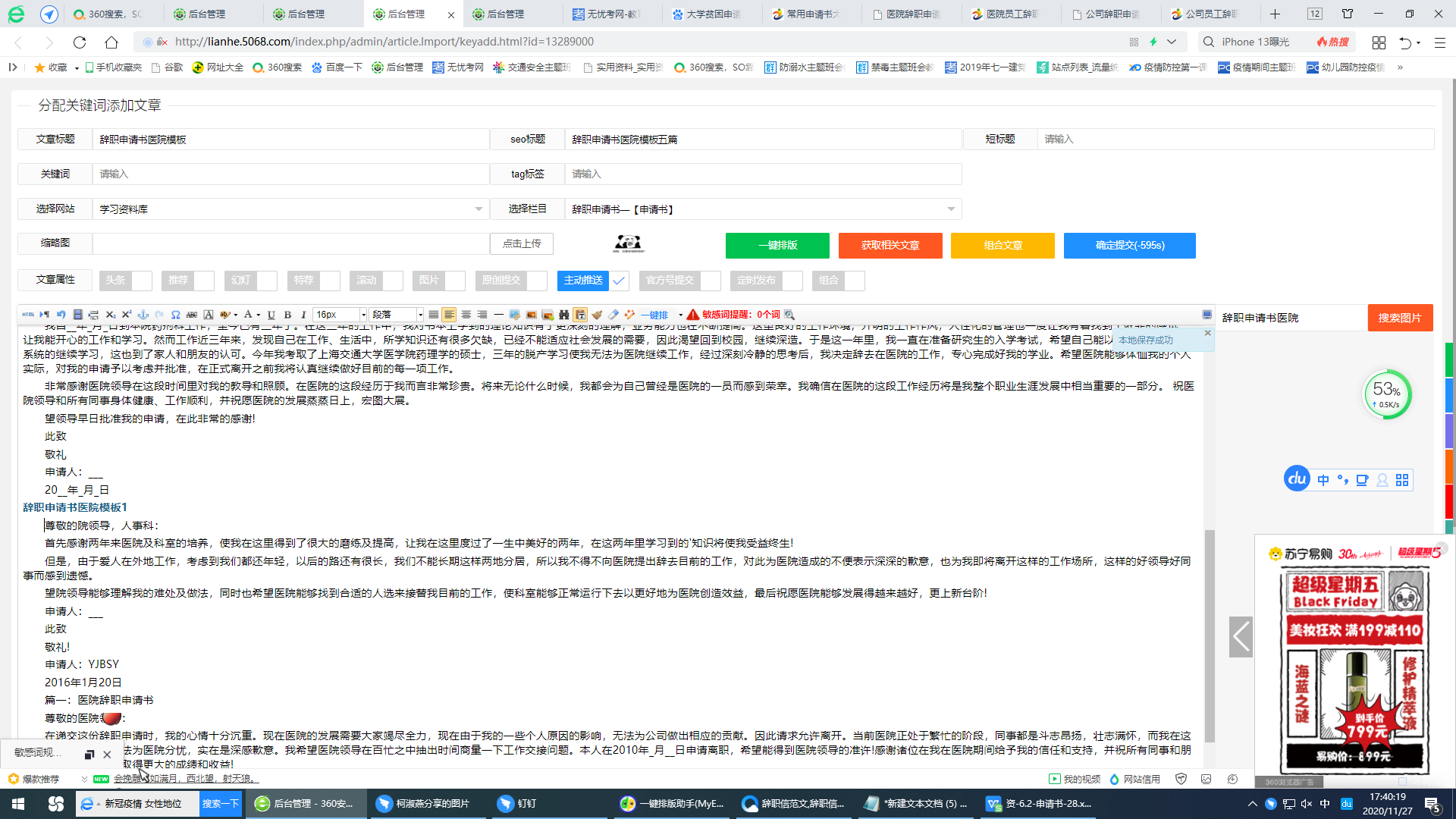1456x819 pixels.
Task: Insert an image using the picture icon
Action: pyautogui.click(x=530, y=314)
